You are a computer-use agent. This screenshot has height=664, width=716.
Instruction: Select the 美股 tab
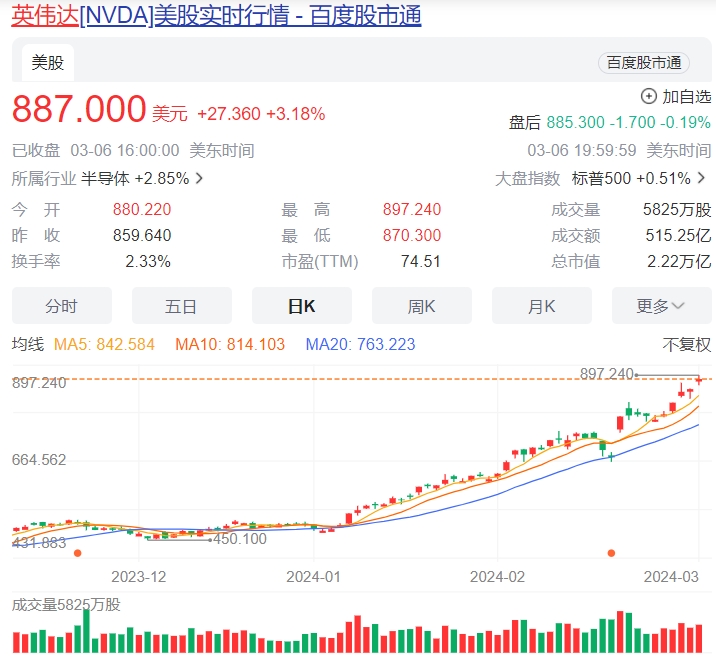(47, 63)
